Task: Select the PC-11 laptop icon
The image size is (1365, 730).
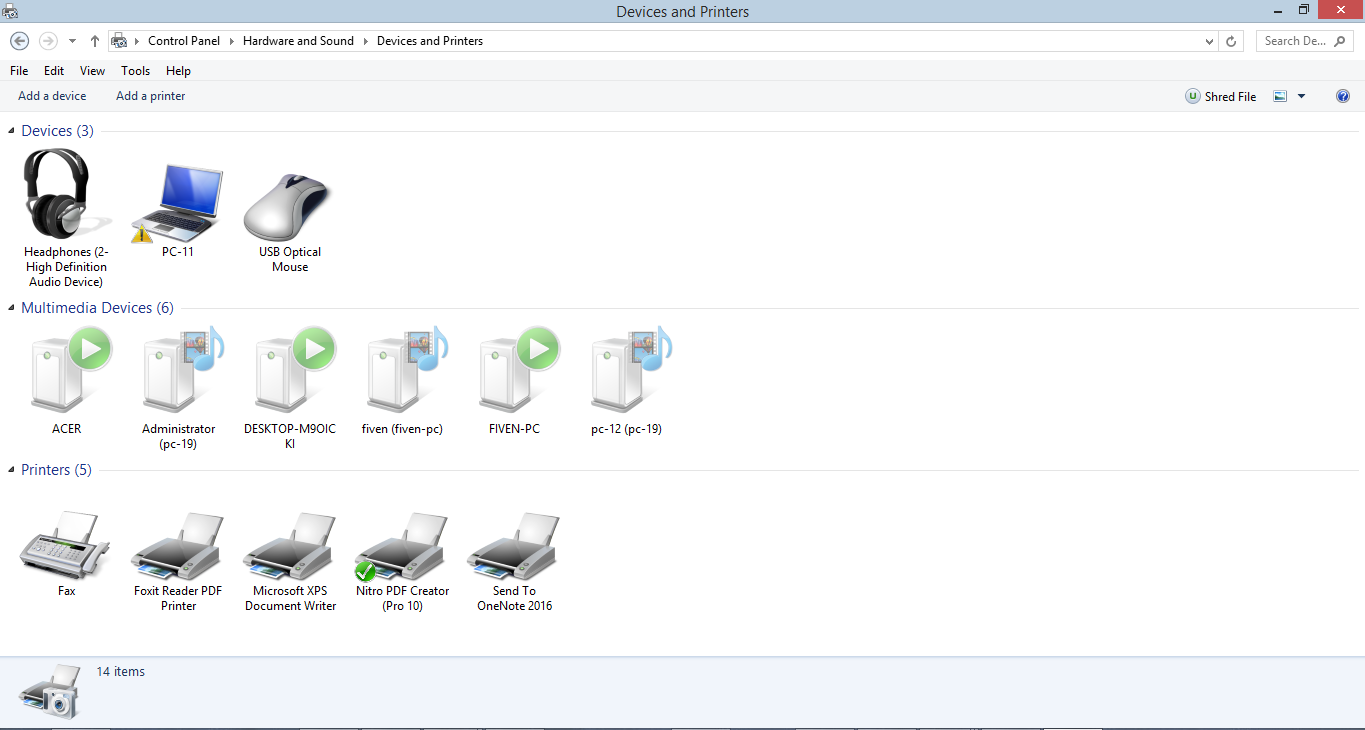Action: (178, 203)
